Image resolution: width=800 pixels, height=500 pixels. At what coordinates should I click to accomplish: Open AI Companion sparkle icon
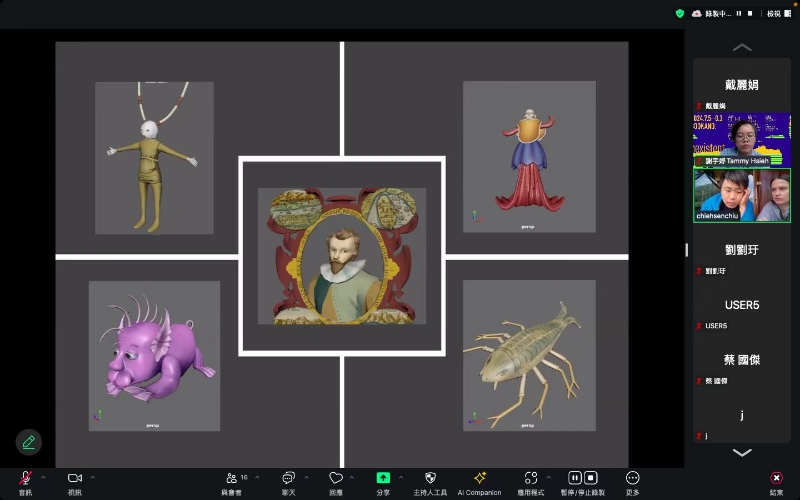480,478
